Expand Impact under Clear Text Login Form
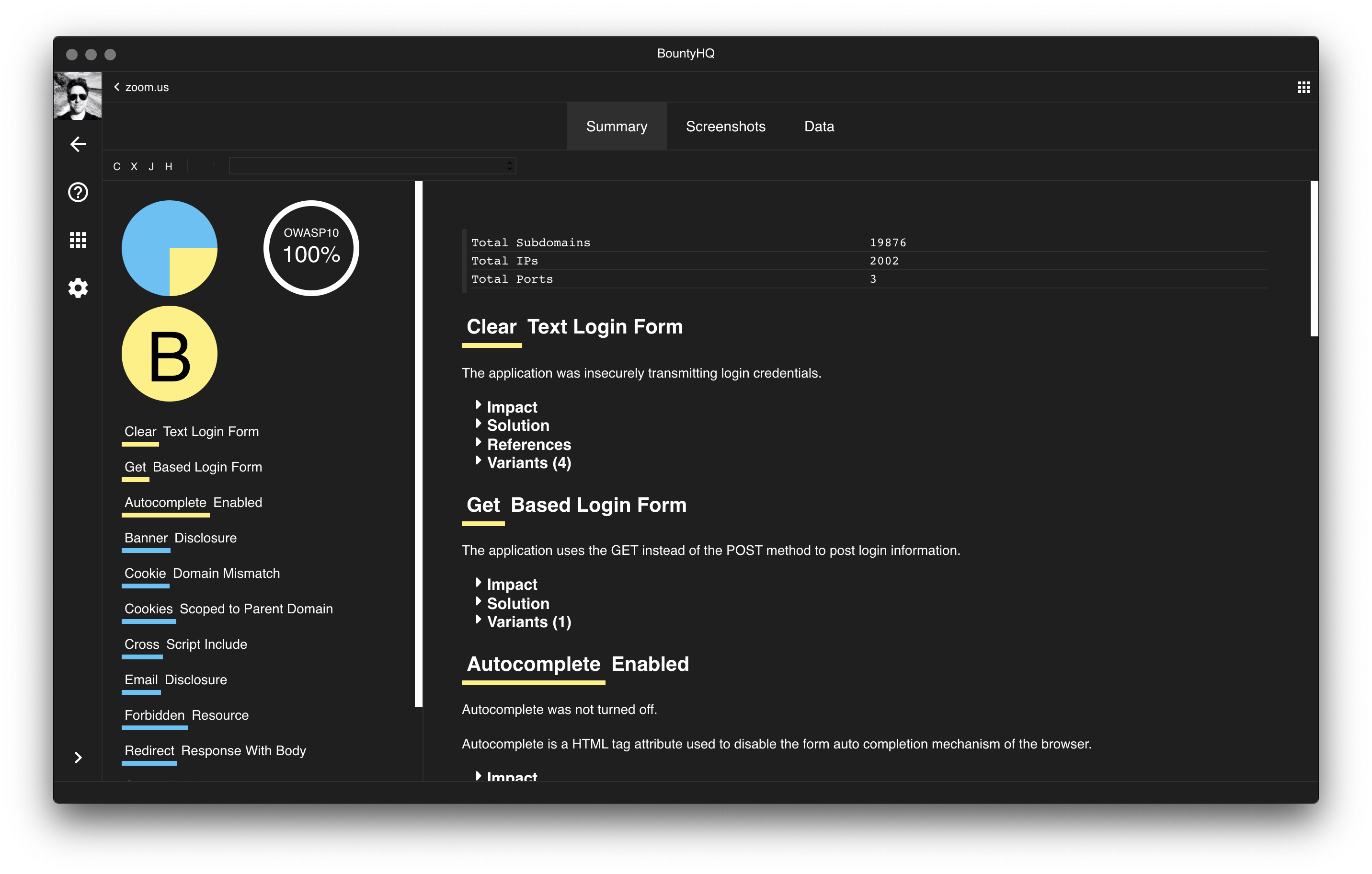The width and height of the screenshot is (1372, 874). 511,407
